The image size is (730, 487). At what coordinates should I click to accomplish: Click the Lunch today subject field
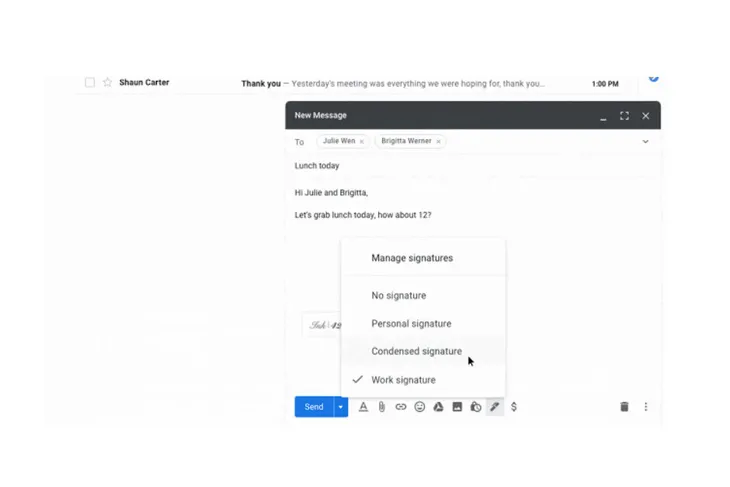tap(473, 166)
